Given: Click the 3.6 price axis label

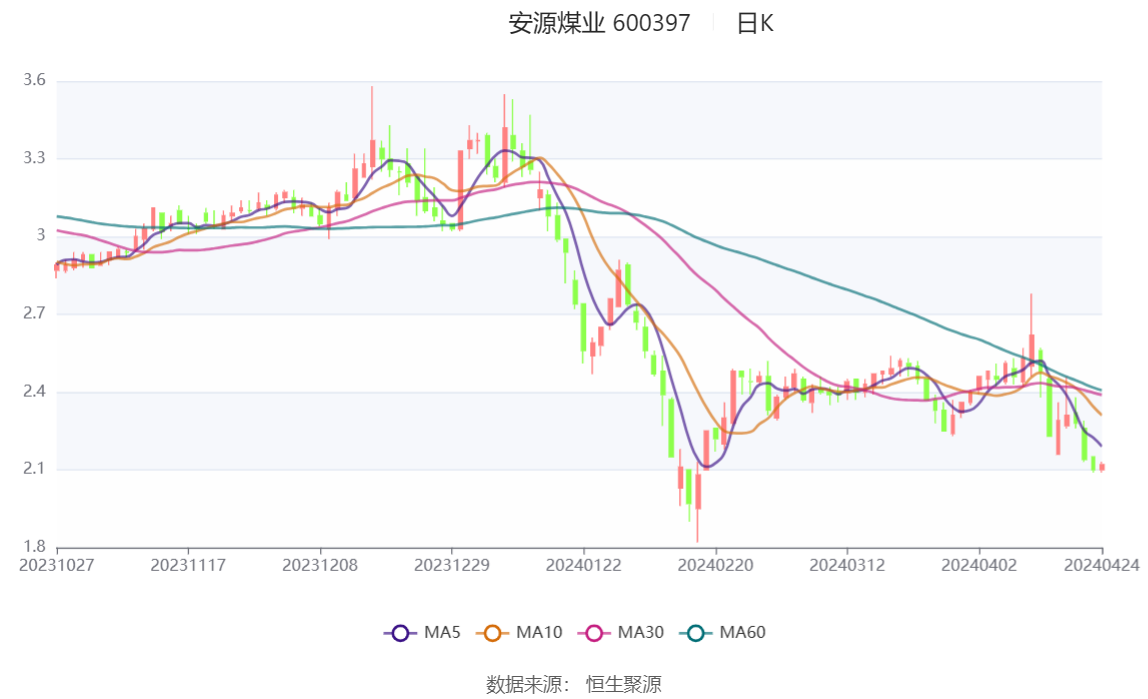Looking at the screenshot, I should (x=35, y=80).
